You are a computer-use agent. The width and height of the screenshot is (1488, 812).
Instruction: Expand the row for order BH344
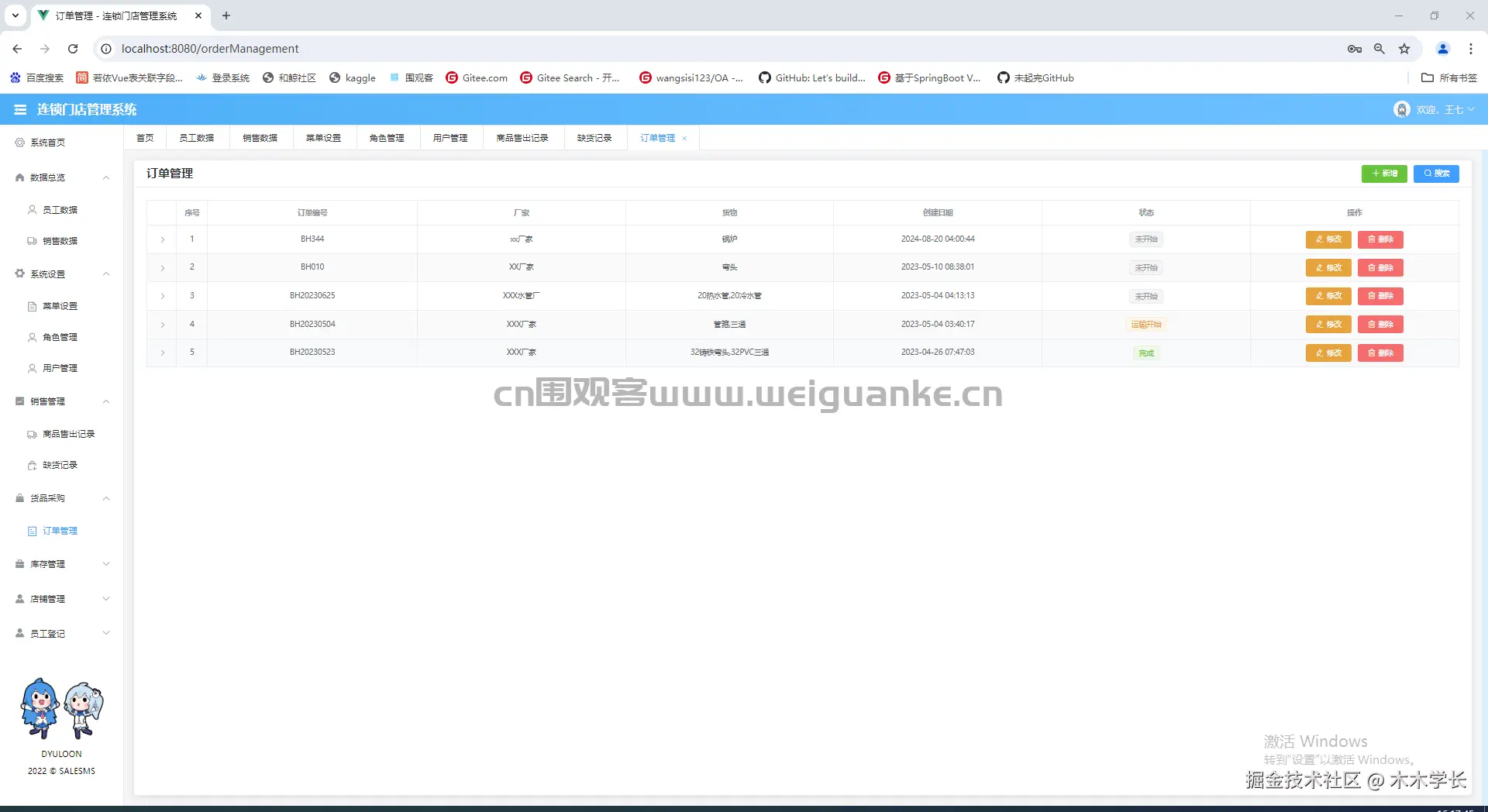[x=163, y=239]
